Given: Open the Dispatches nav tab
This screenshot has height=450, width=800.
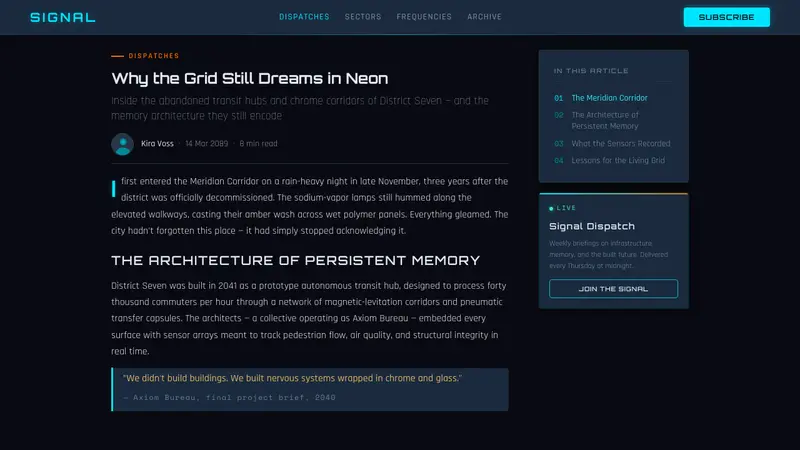Looking at the screenshot, I should click(x=304, y=17).
